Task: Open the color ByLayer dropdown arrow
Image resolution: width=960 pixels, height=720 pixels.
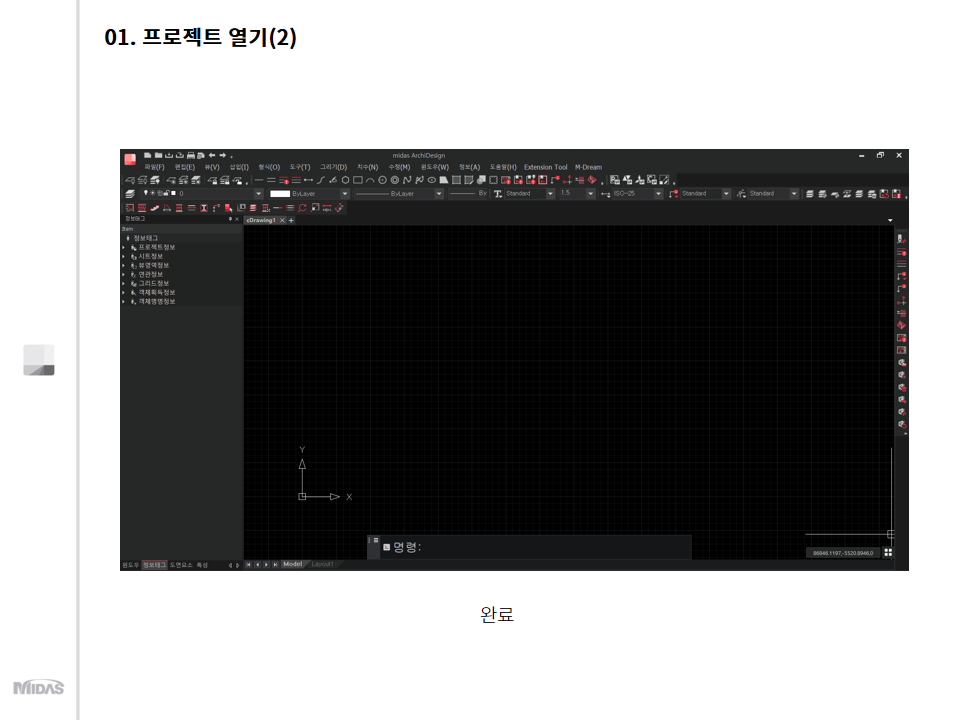Action: (x=345, y=193)
